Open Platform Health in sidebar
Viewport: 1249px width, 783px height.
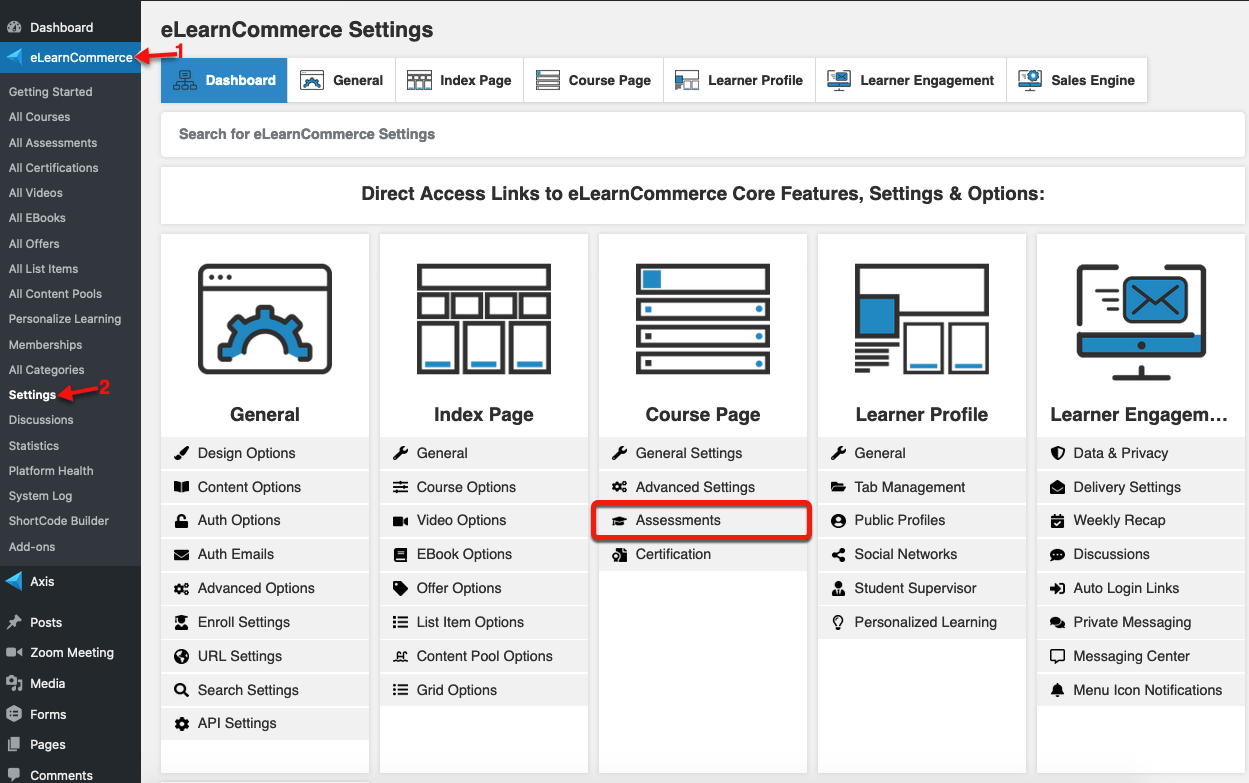click(x=51, y=471)
